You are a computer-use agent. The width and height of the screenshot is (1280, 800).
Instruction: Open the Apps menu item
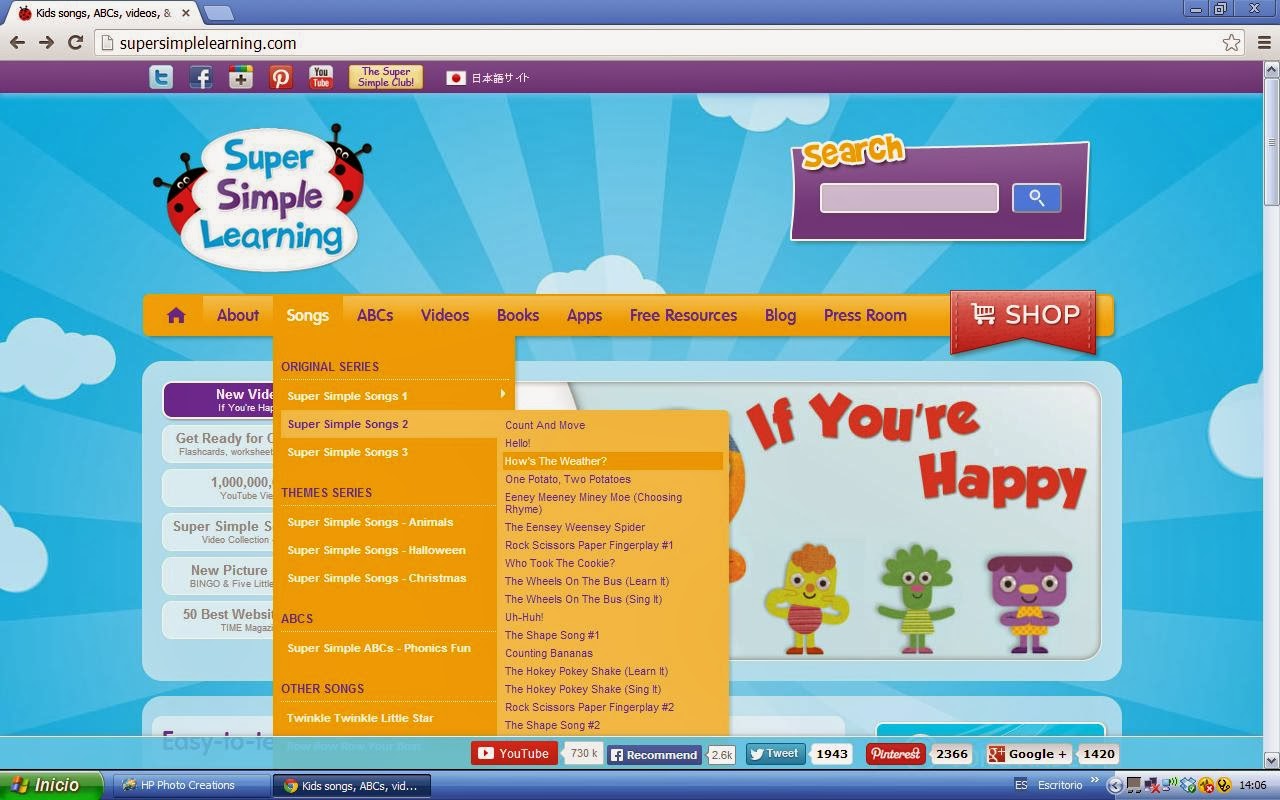click(x=584, y=315)
